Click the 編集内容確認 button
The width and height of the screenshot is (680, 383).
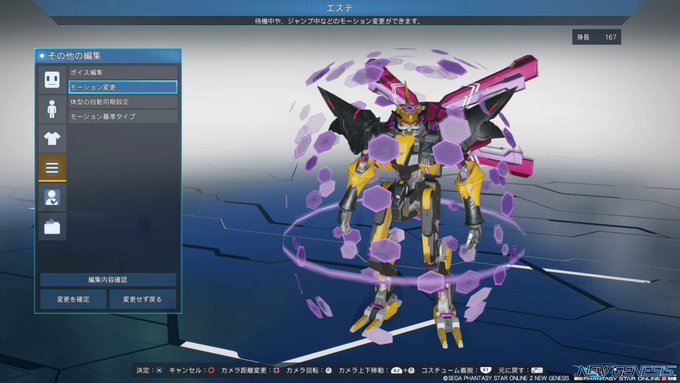(x=108, y=280)
